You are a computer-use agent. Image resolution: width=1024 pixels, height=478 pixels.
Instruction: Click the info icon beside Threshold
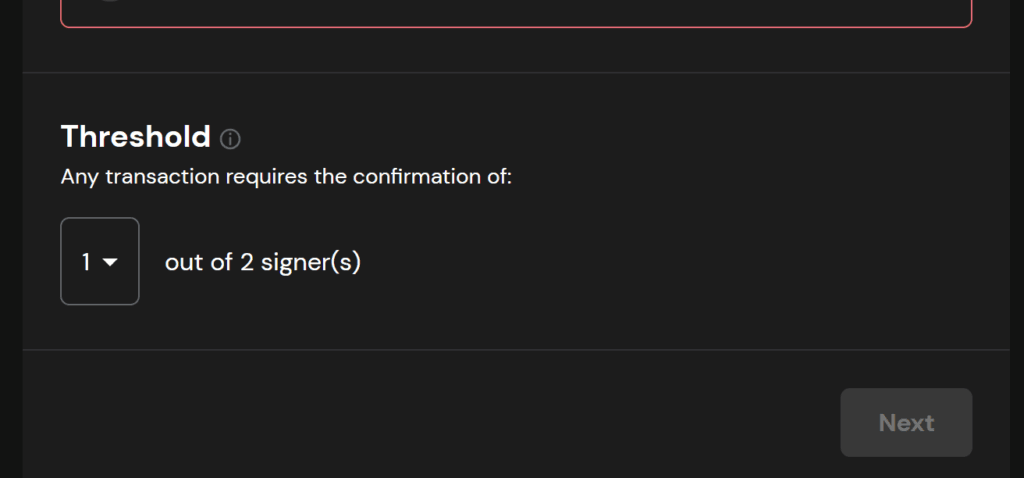click(230, 139)
